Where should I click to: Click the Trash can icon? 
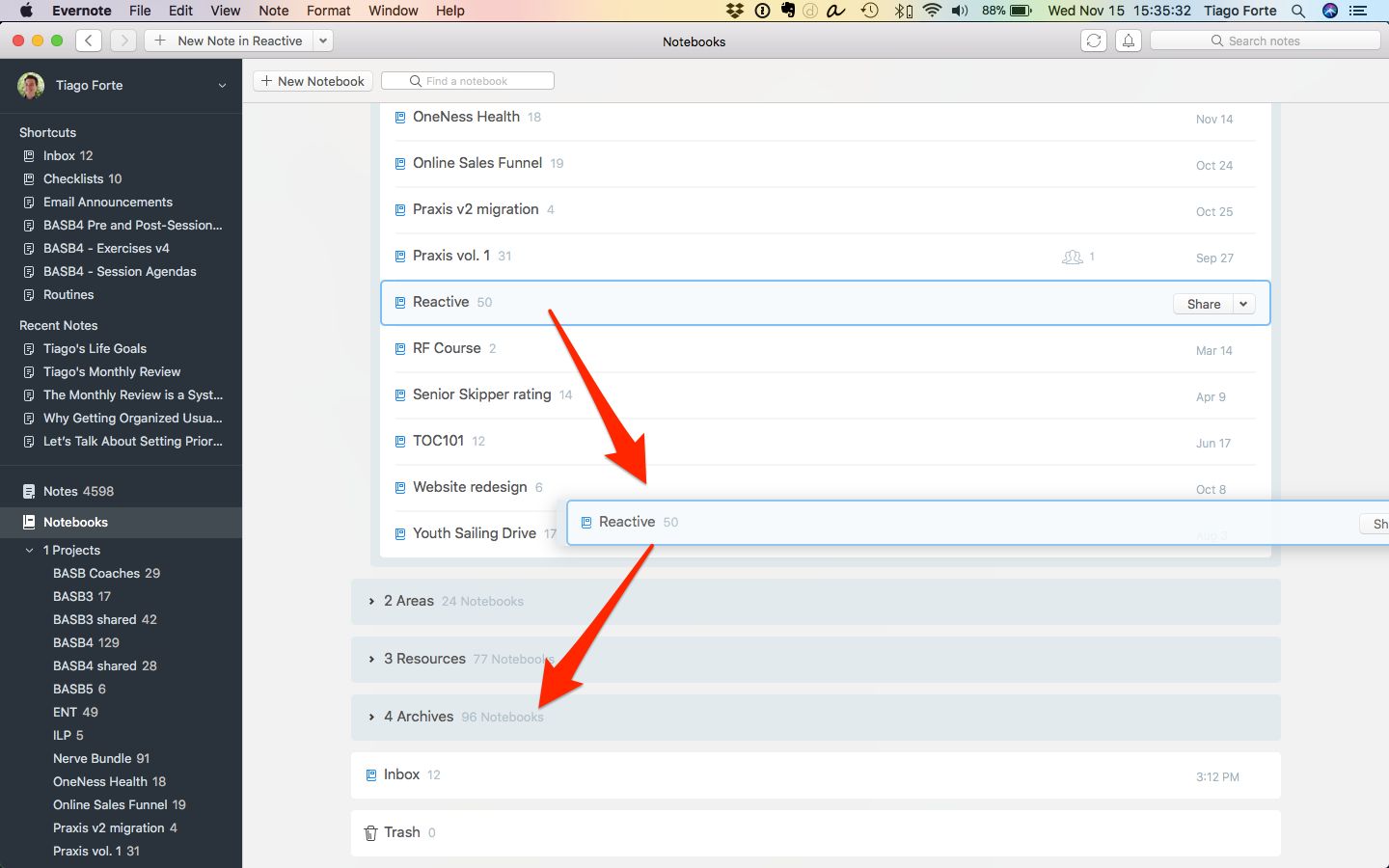click(x=370, y=832)
